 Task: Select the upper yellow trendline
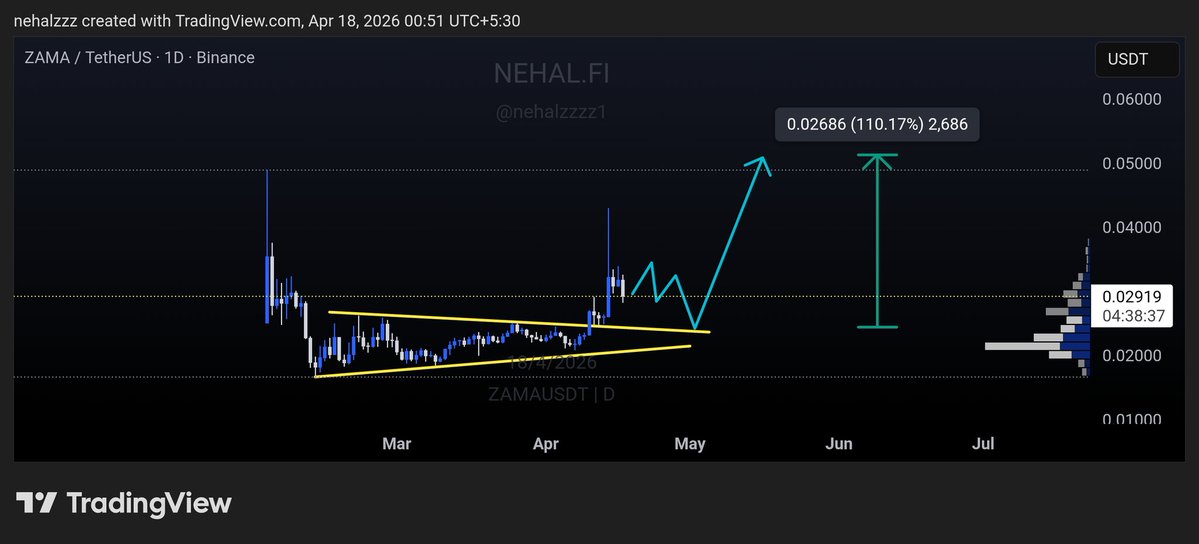[x=500, y=322]
